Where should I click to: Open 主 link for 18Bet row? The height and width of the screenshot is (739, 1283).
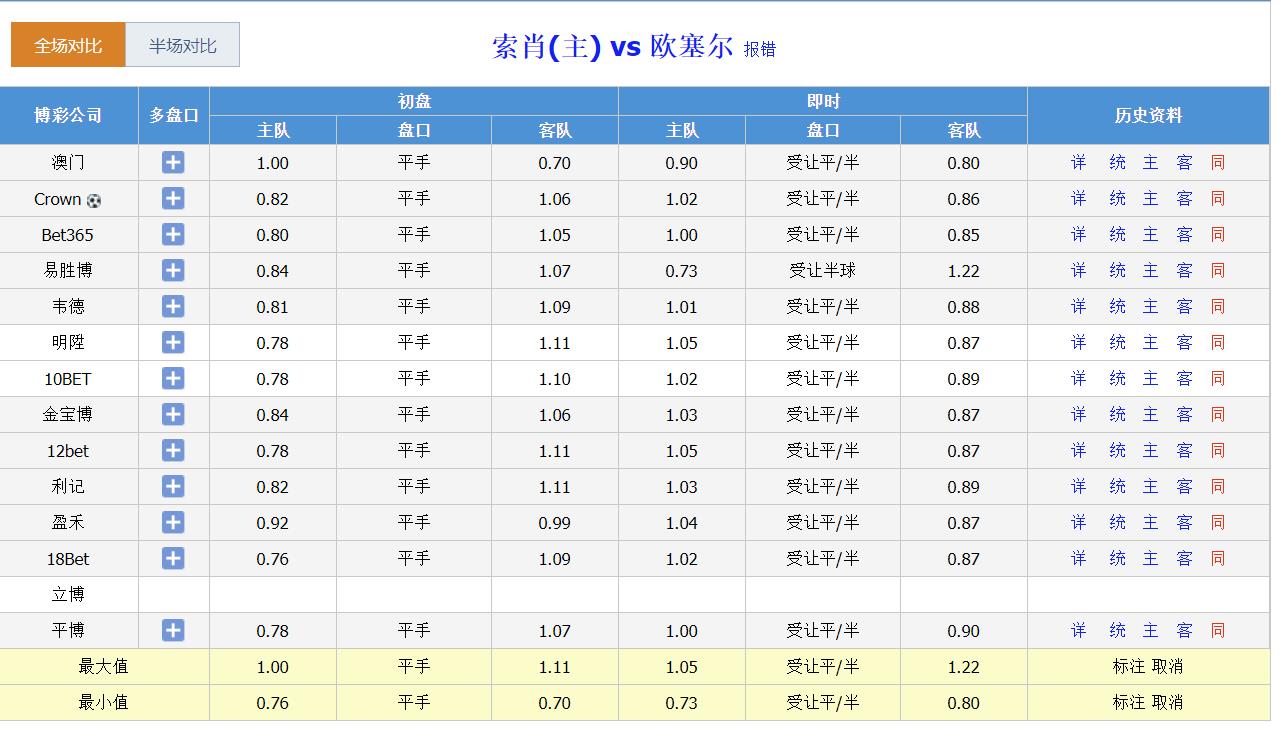[1151, 559]
